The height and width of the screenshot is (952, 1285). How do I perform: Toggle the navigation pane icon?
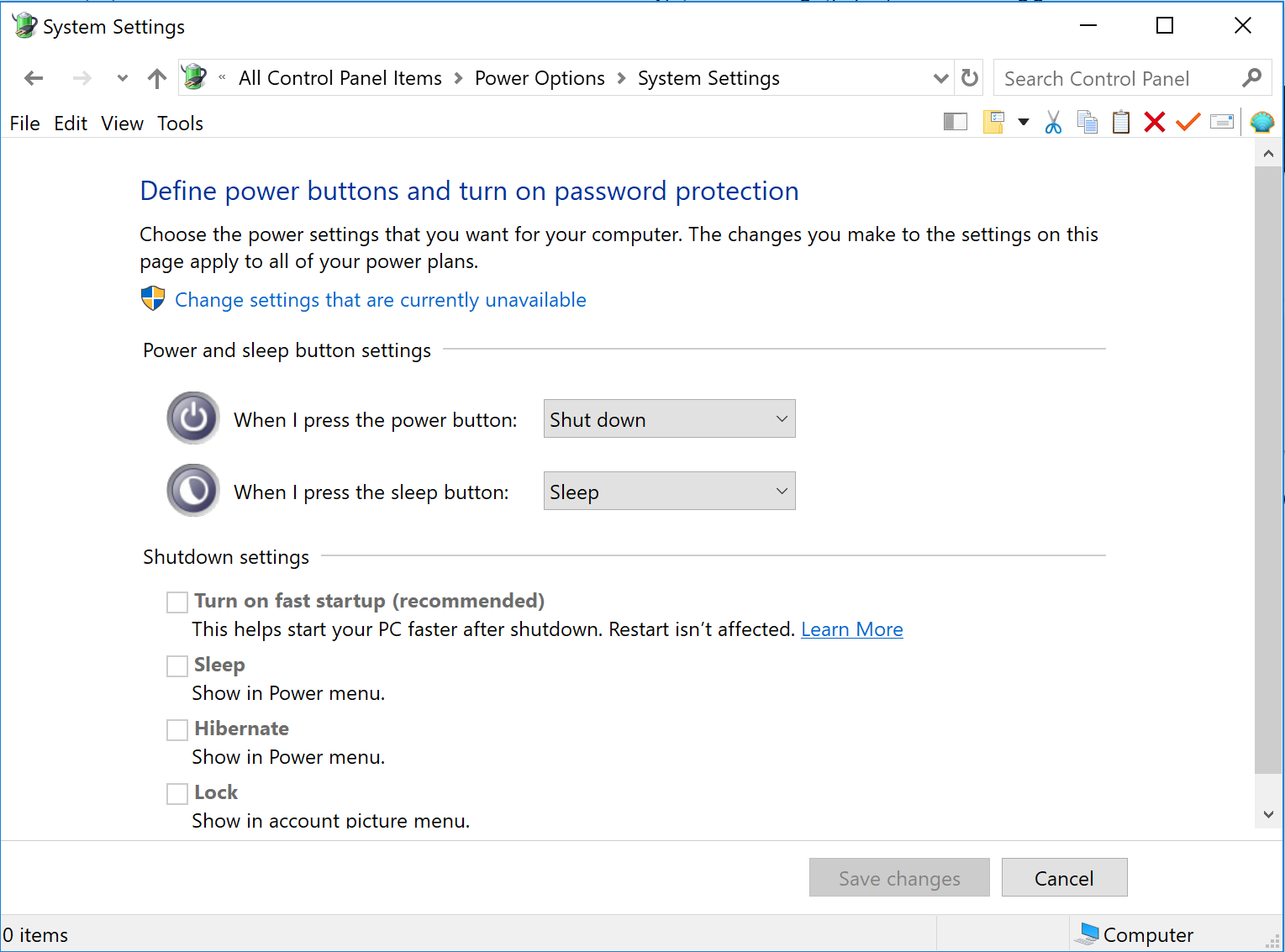tap(956, 123)
